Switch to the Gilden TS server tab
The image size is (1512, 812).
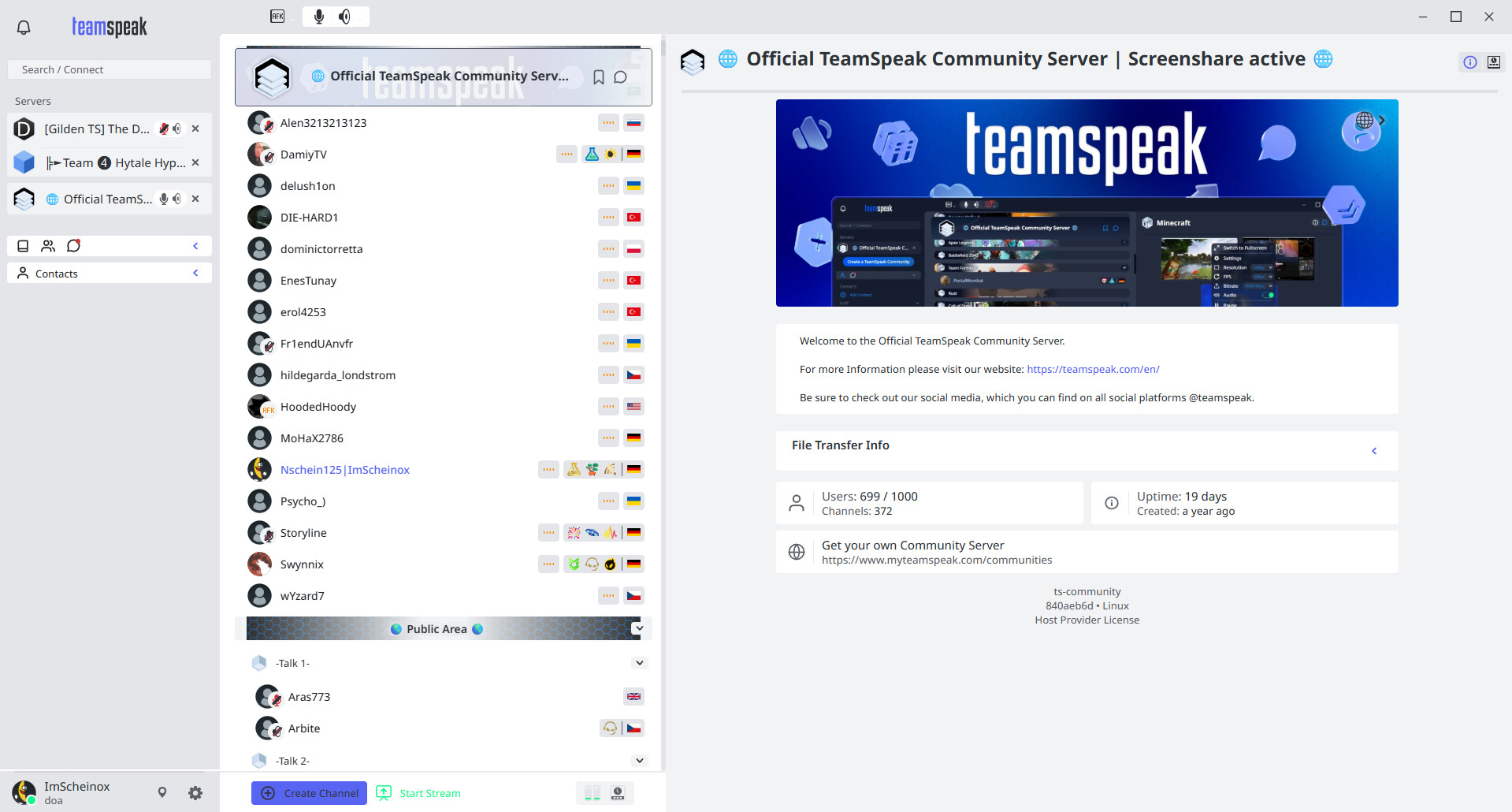pos(96,129)
